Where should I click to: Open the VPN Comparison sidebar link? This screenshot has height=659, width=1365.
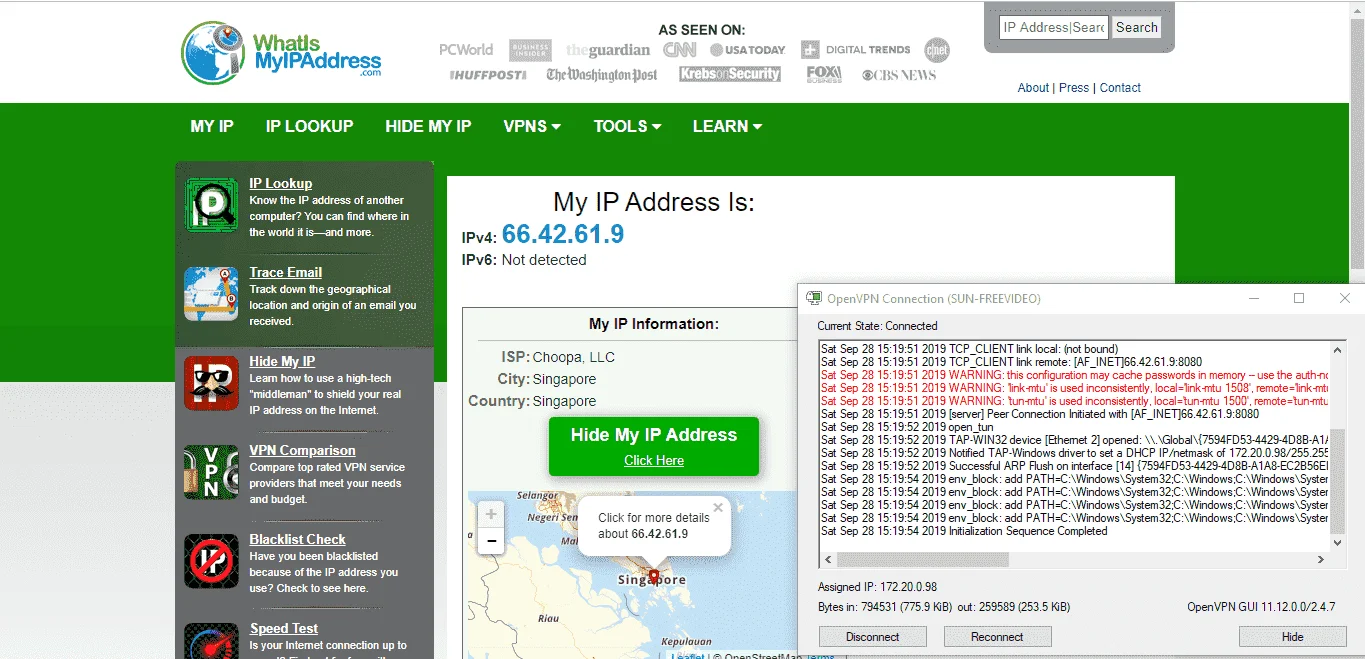302,450
